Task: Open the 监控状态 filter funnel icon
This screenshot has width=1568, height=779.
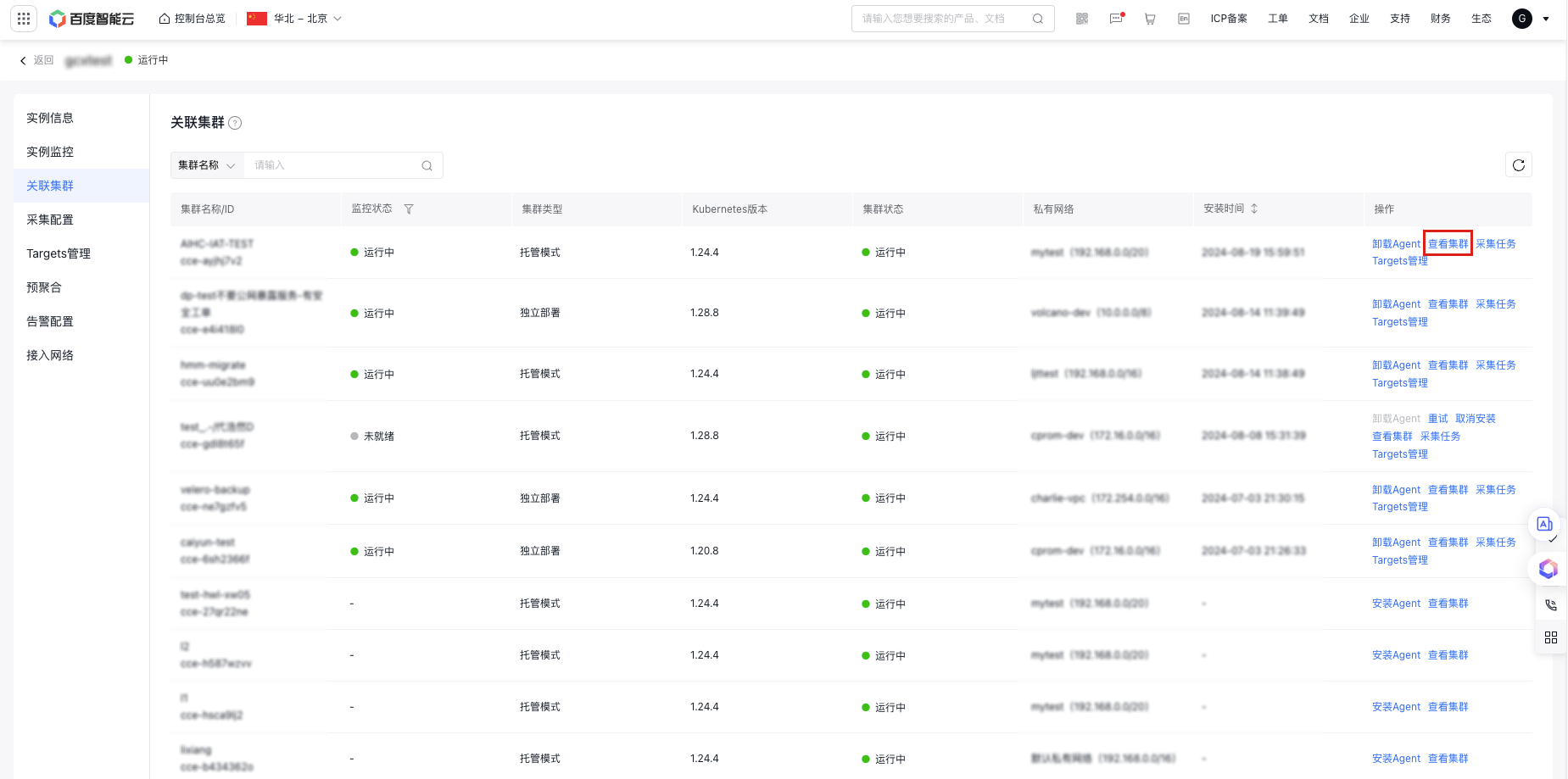Action: click(409, 209)
